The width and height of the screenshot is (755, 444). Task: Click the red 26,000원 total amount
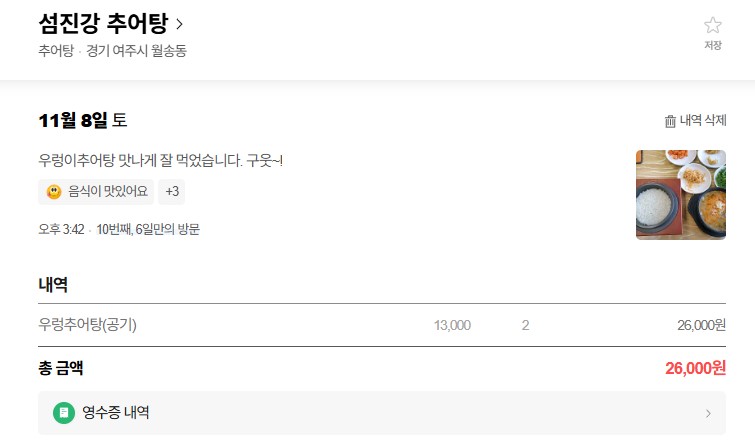coord(695,368)
